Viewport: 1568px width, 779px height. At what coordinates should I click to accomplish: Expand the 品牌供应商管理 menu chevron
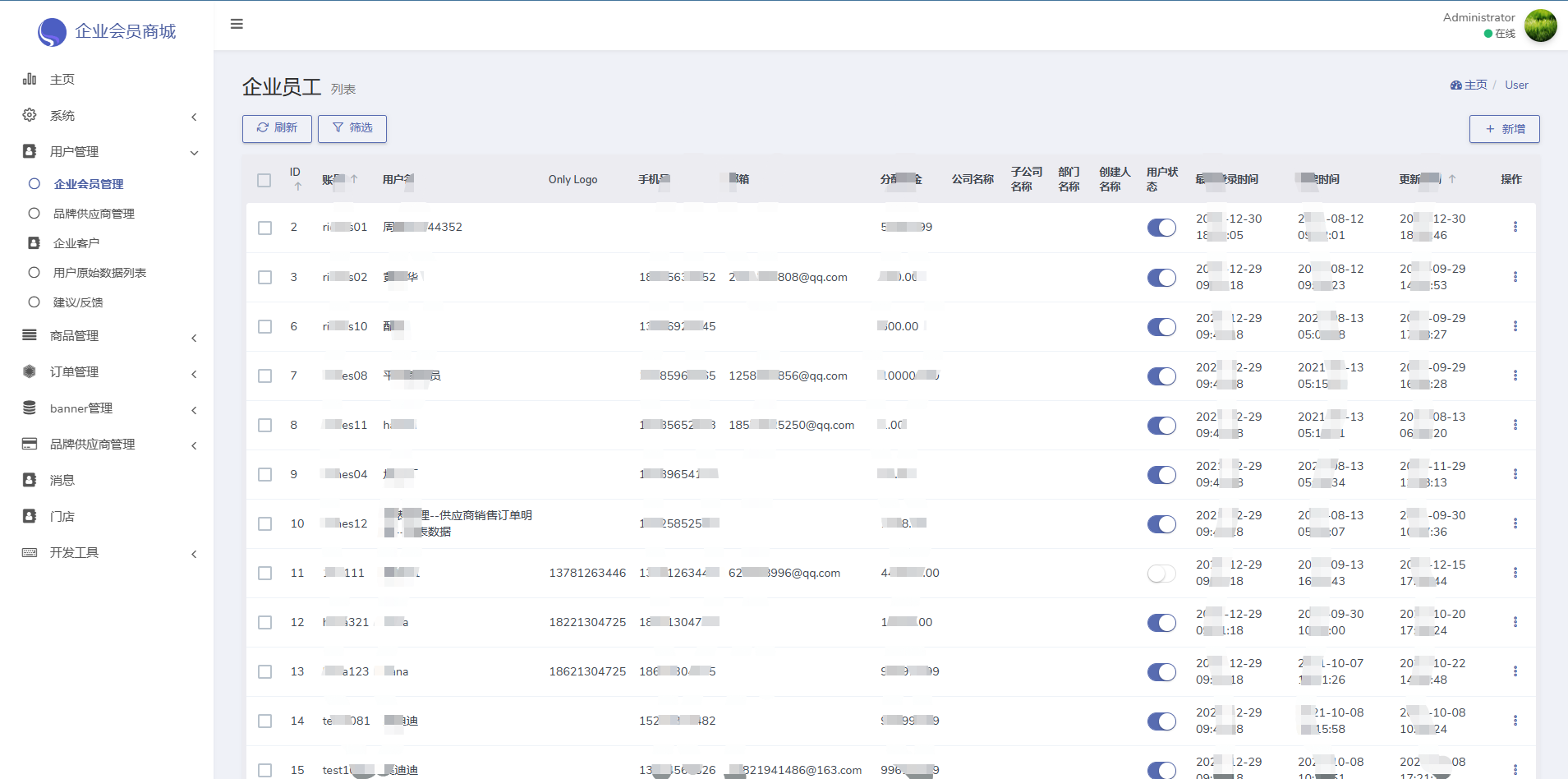coord(194,445)
